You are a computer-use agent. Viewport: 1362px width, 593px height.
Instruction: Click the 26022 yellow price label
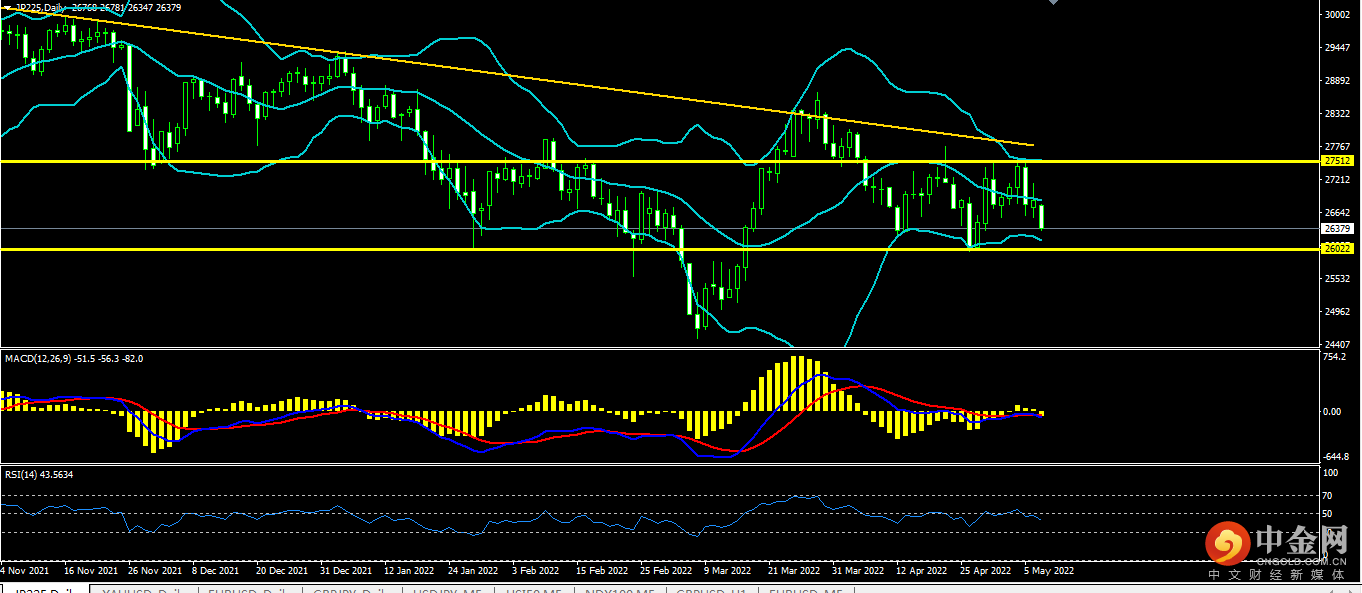click(1337, 248)
